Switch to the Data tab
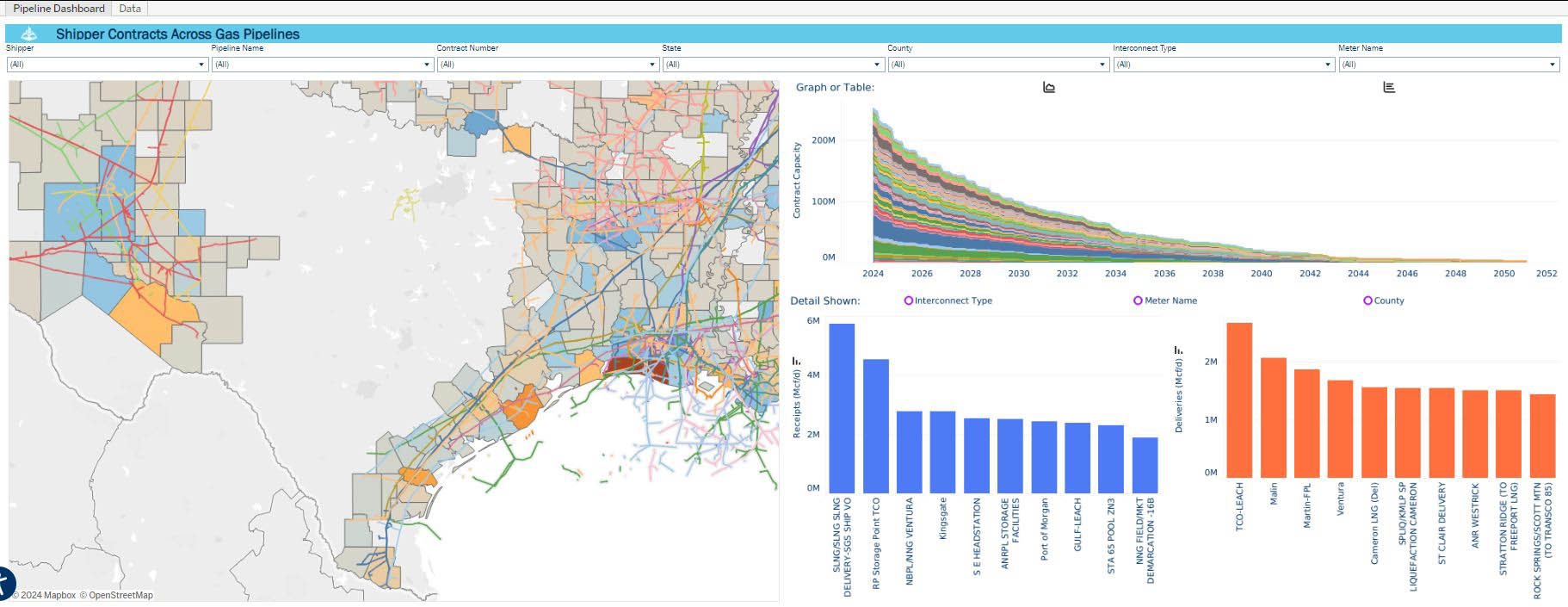Screen dimensions: 1568x607 (x=130, y=9)
